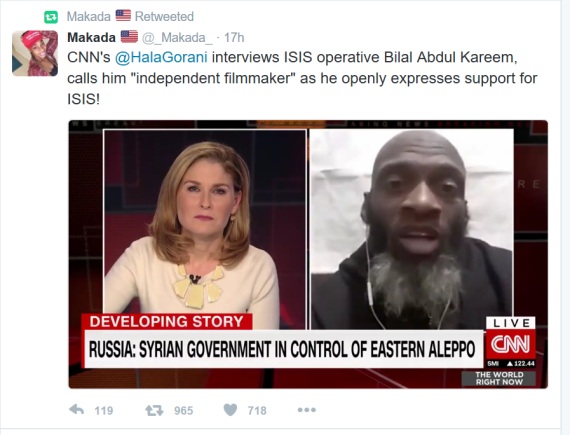Viewport: 570px width, 435px height.
Task: Open the tweet via the 17h timestamp
Action: pos(234,37)
